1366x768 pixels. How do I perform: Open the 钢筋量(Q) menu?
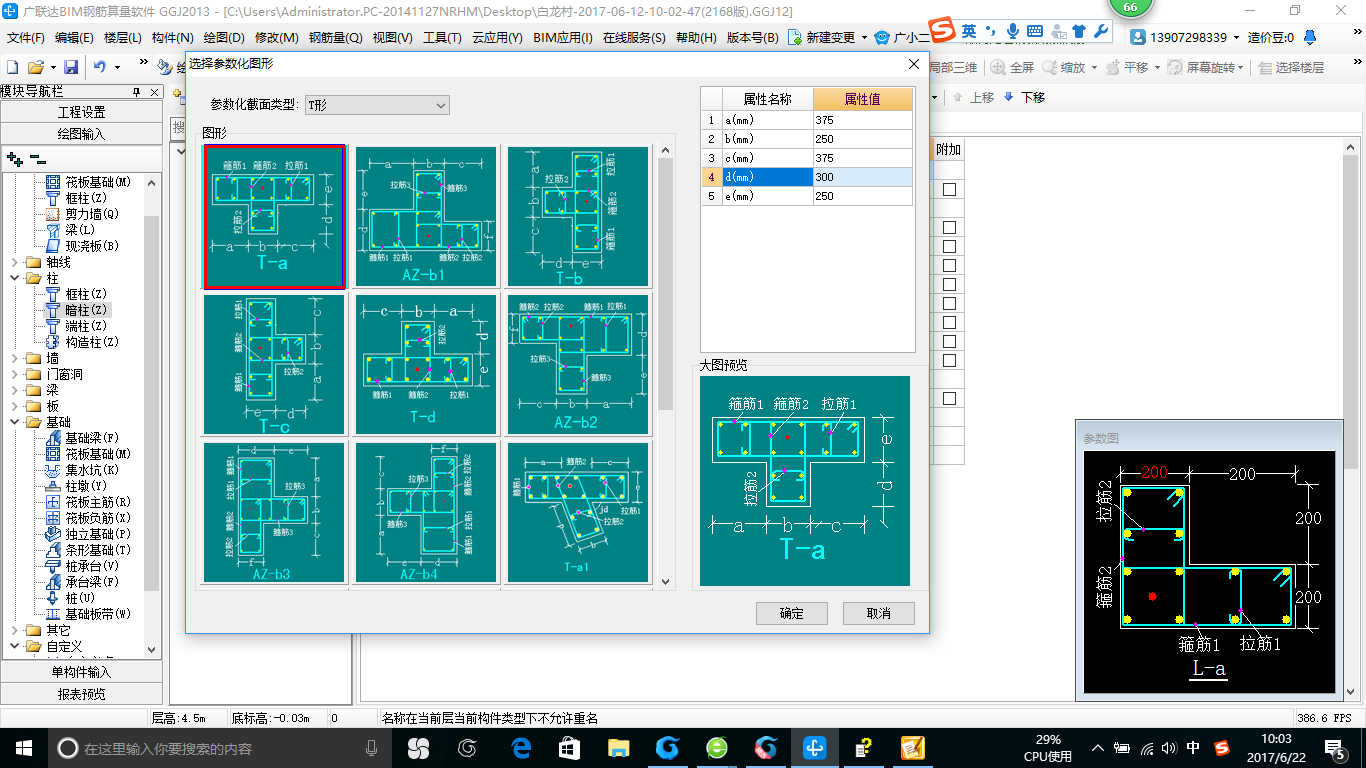(x=335, y=38)
